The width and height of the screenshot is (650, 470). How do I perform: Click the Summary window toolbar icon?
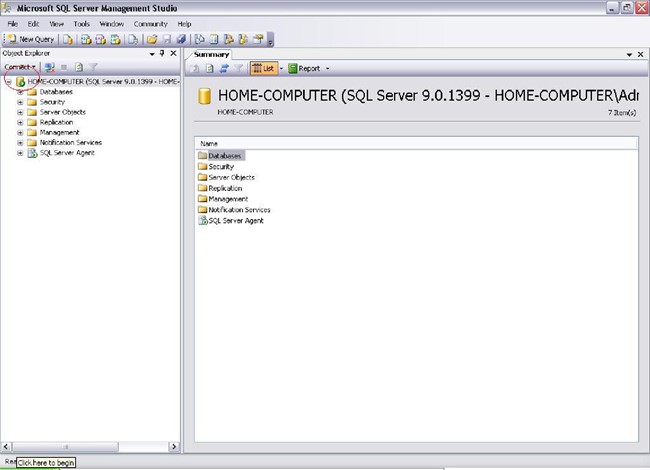214,39
